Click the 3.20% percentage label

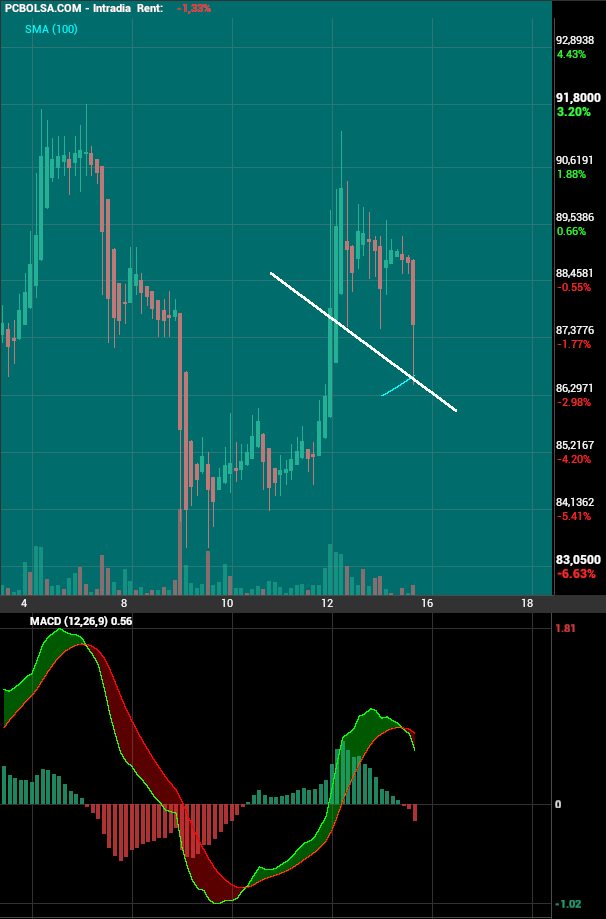pyautogui.click(x=574, y=112)
